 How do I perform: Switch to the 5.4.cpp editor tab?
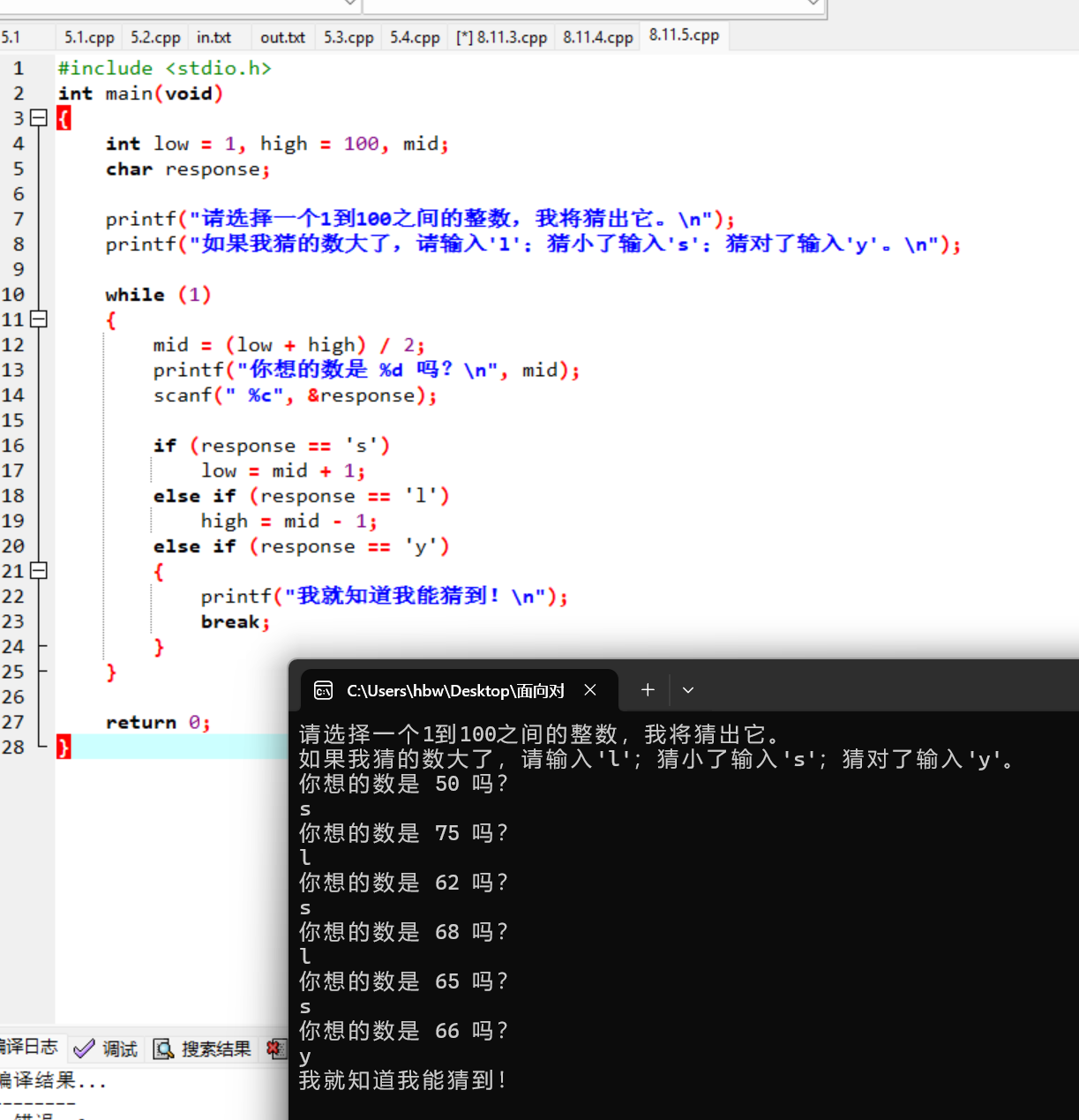[x=415, y=37]
